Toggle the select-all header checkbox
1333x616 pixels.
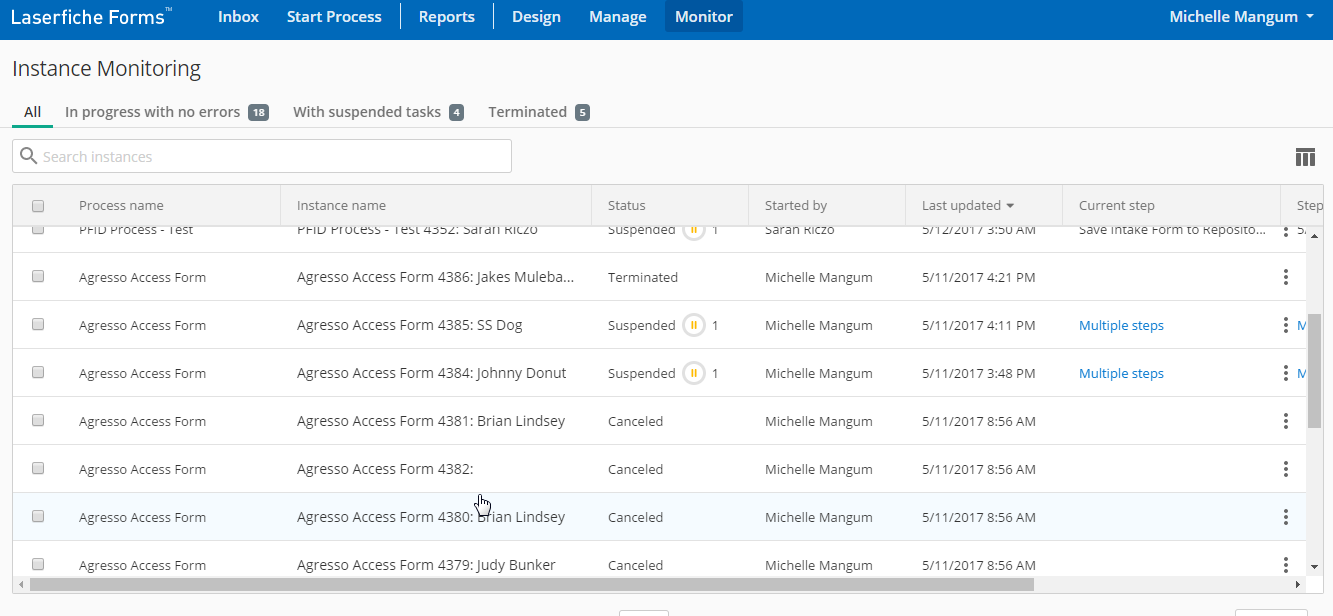(38, 206)
